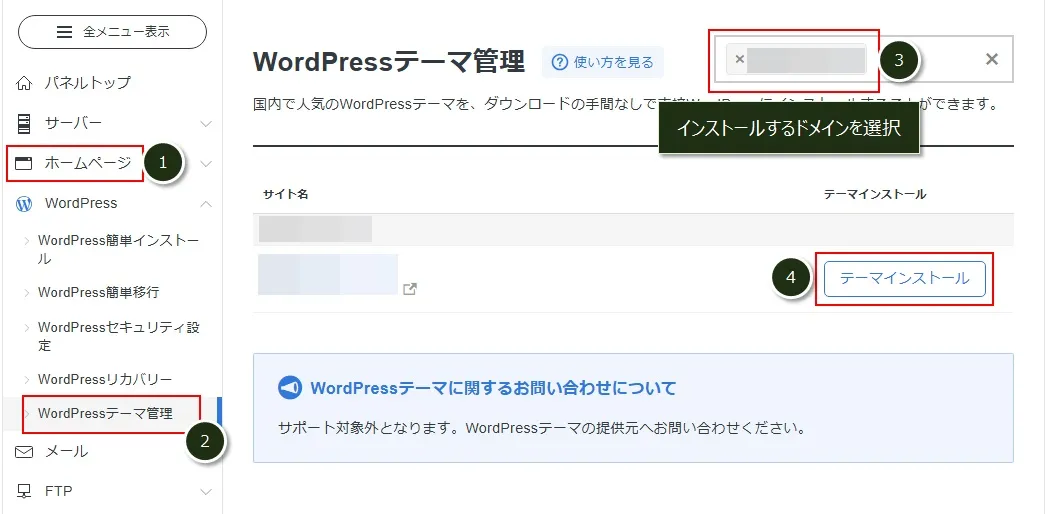This screenshot has width=1045, height=514.
Task: Click the サーバー server icon
Action: click(x=25, y=123)
